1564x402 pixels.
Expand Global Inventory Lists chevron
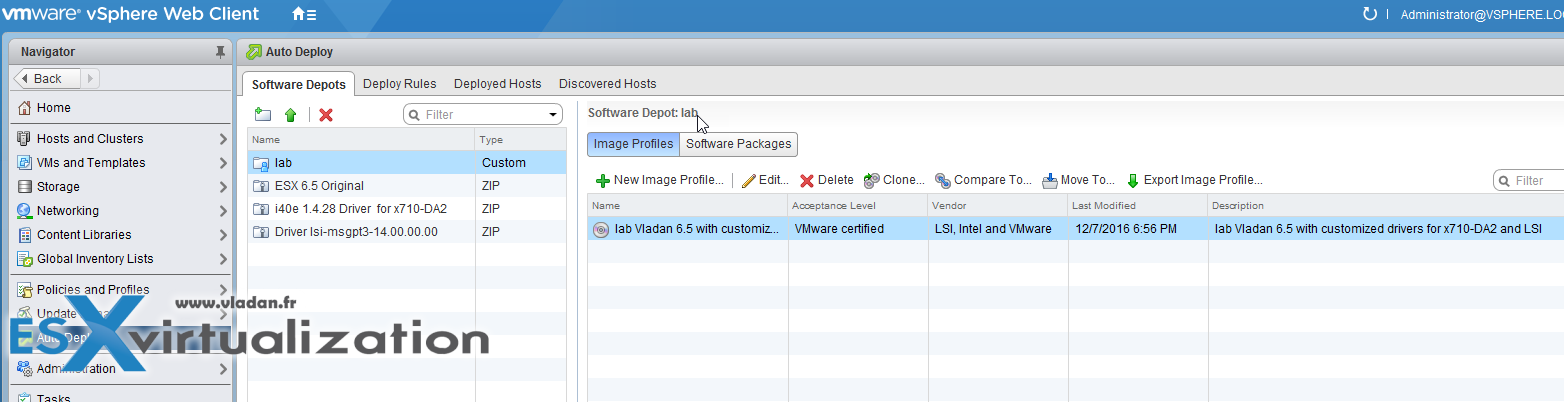[223, 259]
